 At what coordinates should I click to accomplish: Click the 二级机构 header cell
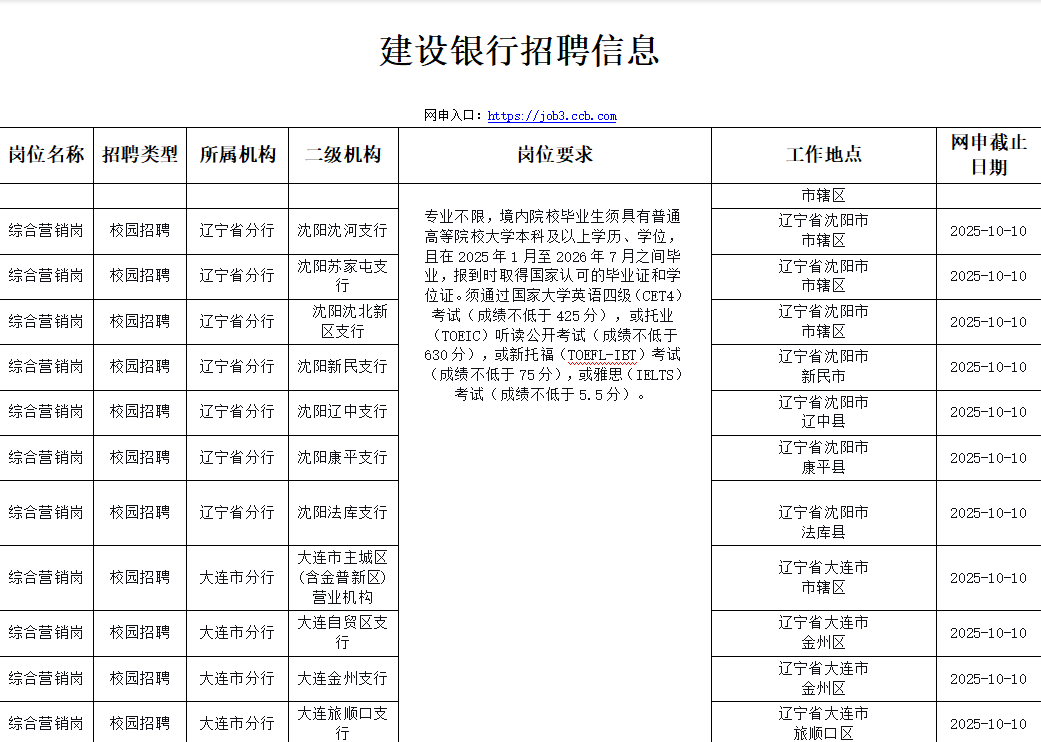pyautogui.click(x=343, y=155)
